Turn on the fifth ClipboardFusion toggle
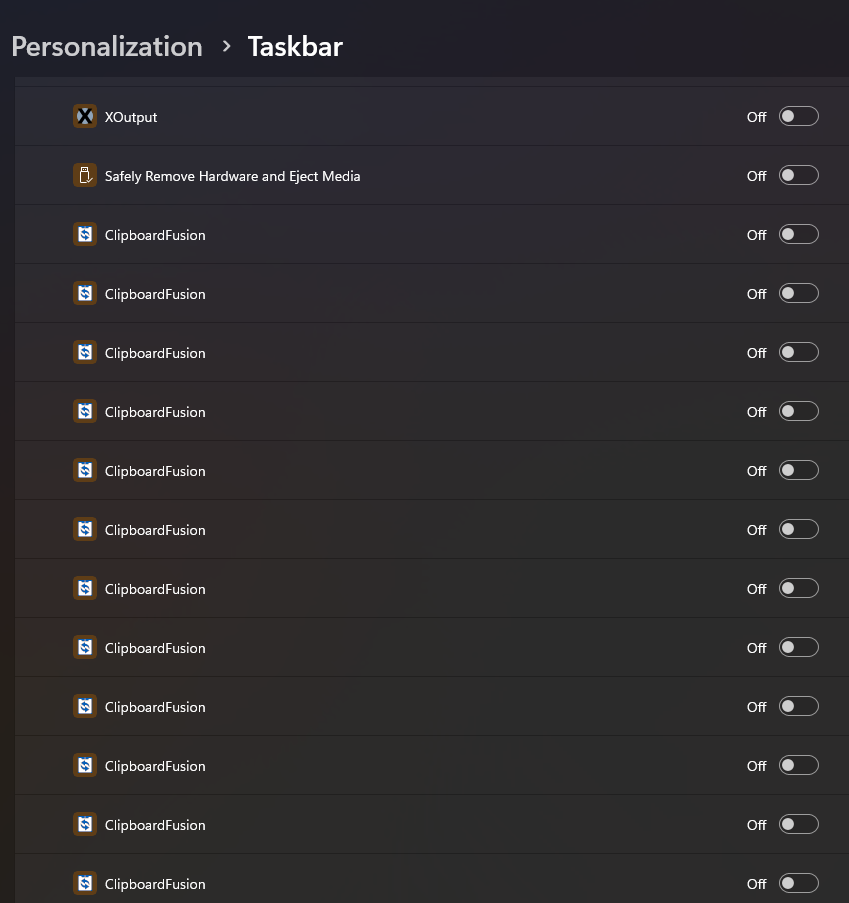The image size is (849, 903). click(798, 471)
